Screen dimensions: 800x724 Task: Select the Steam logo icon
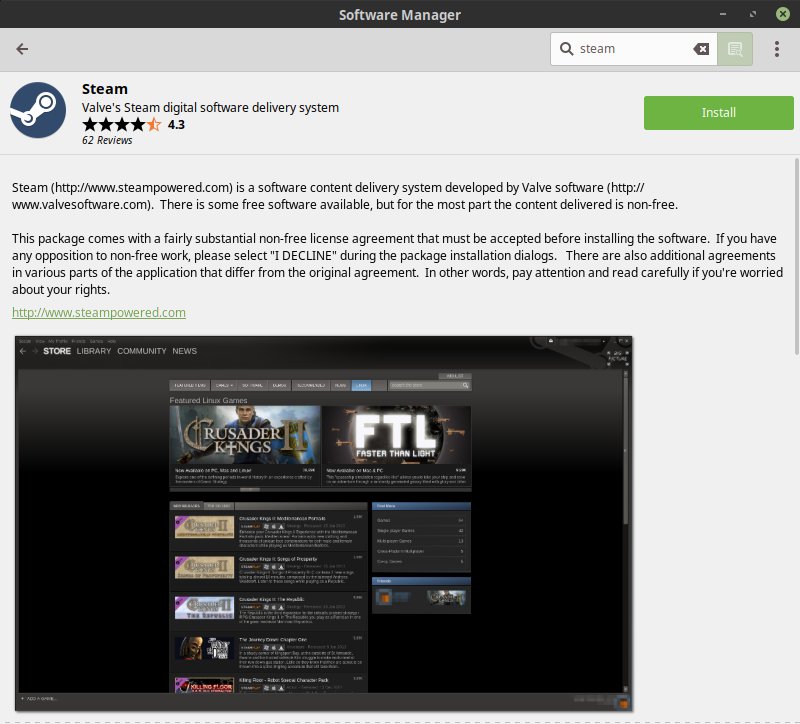[37, 110]
